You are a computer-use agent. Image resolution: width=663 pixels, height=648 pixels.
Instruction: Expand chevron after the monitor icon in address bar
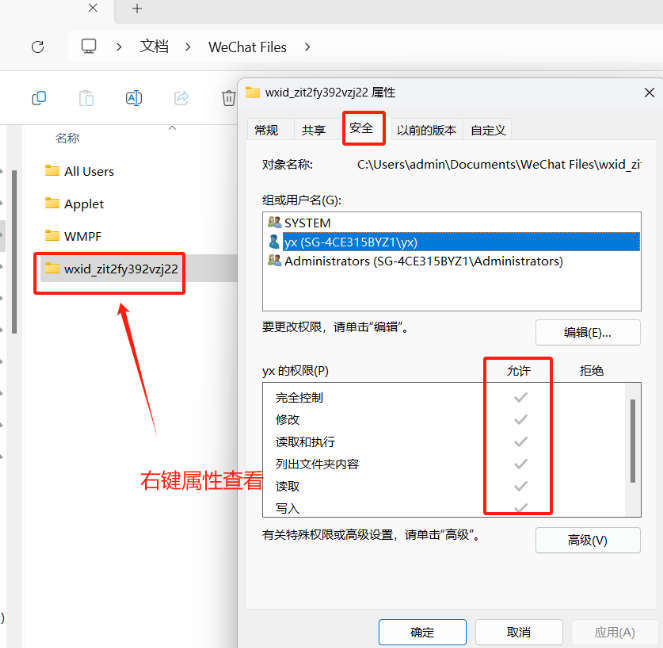[119, 46]
